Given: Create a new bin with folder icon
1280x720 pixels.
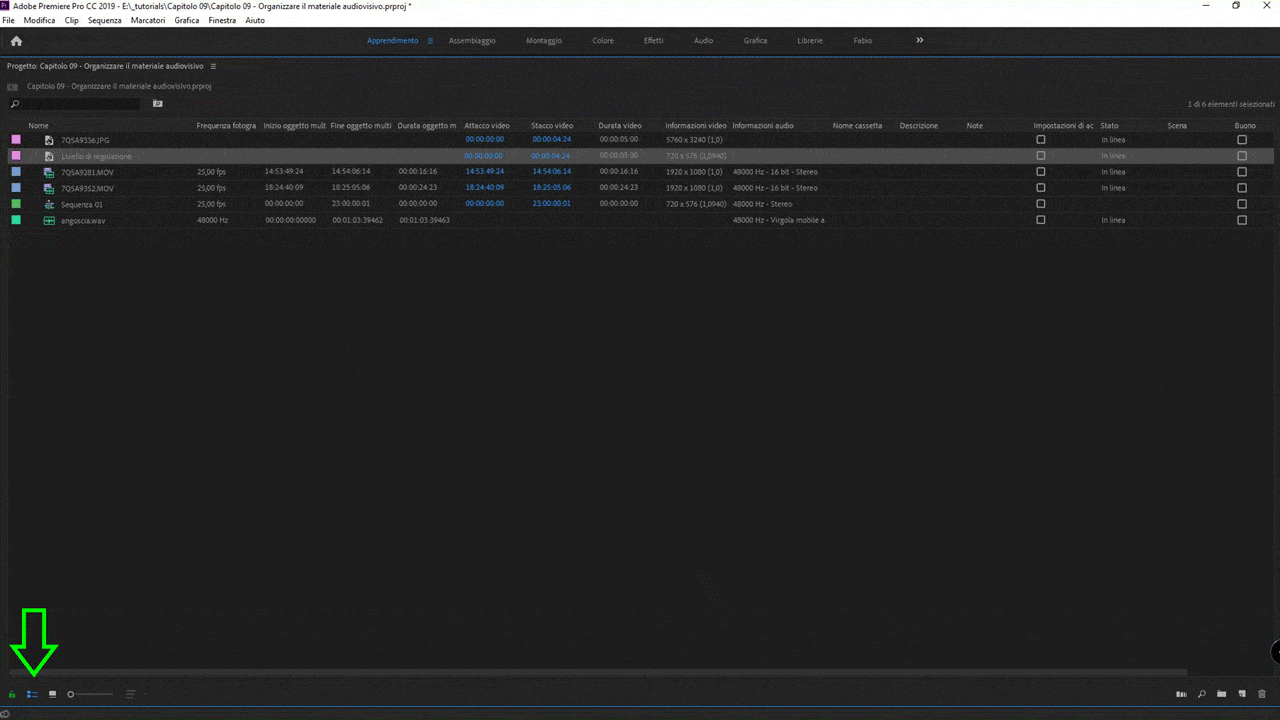Looking at the screenshot, I should [1221, 694].
